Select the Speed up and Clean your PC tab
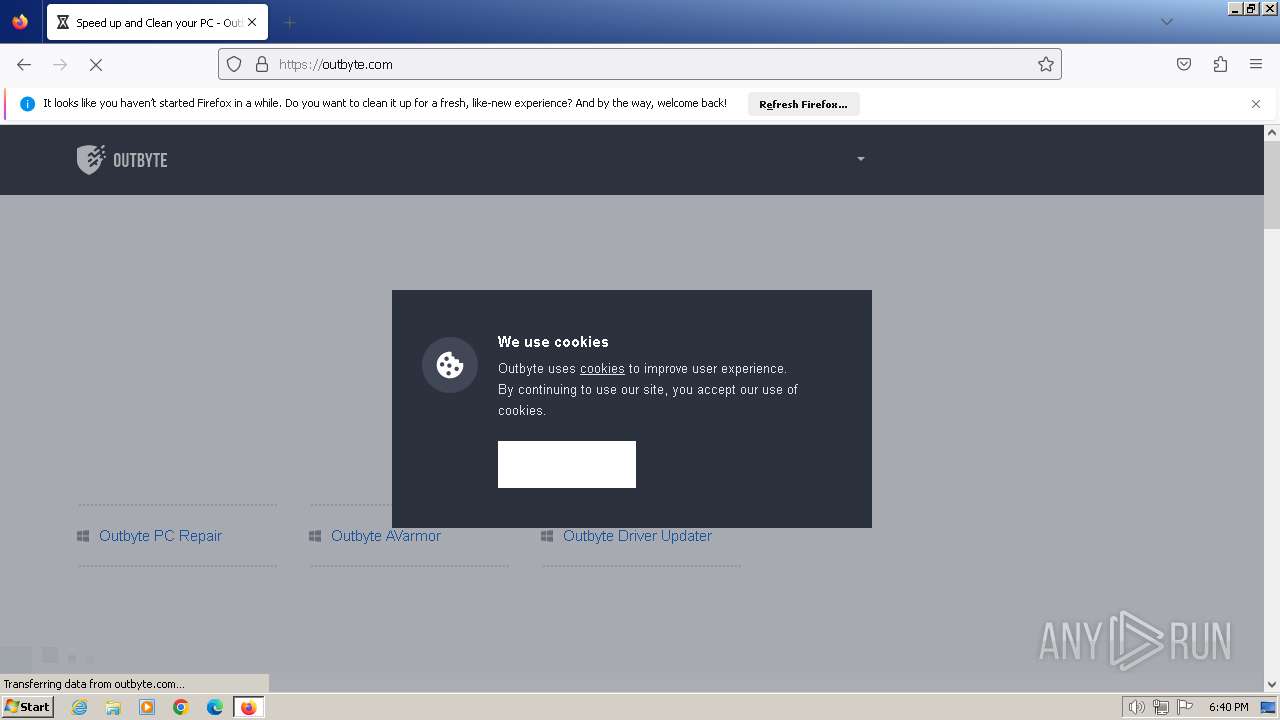 click(157, 22)
